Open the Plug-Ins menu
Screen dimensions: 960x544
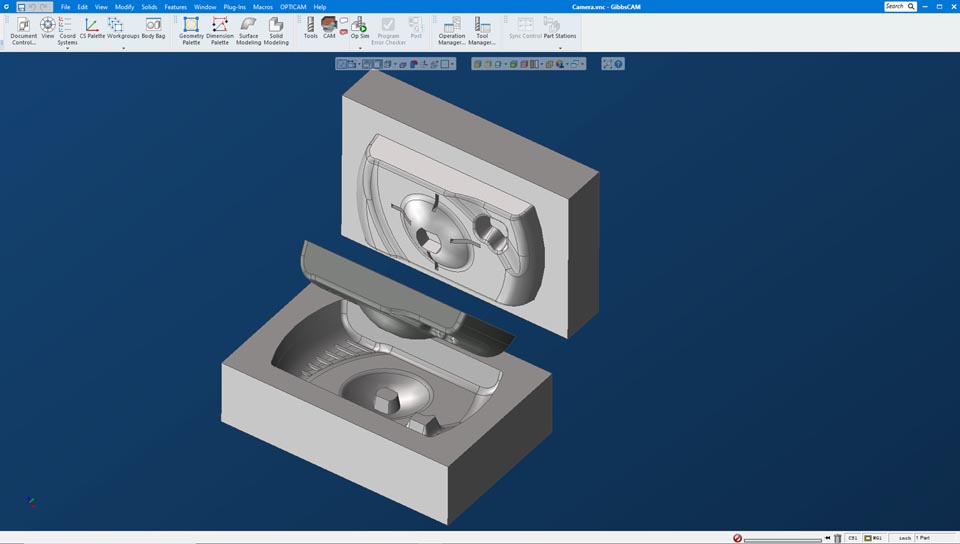point(234,7)
